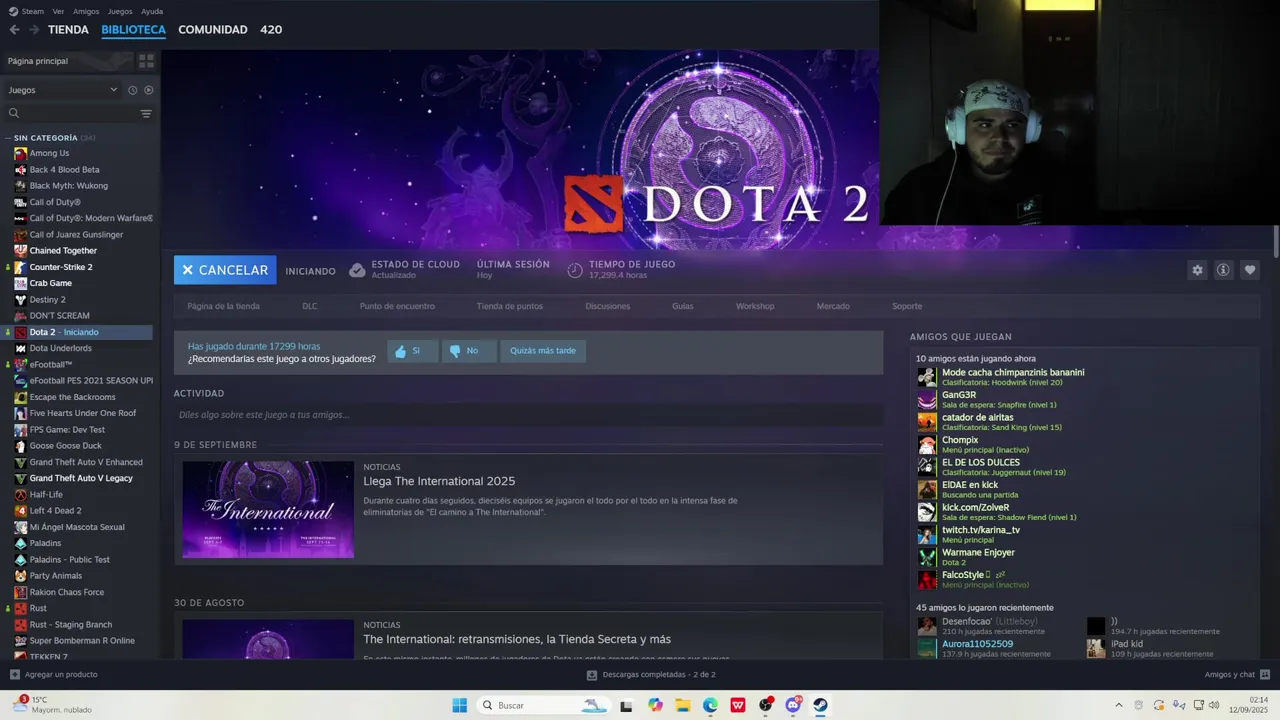Open advanced filters icon next to search
The height and width of the screenshot is (720, 1280).
pos(146,114)
